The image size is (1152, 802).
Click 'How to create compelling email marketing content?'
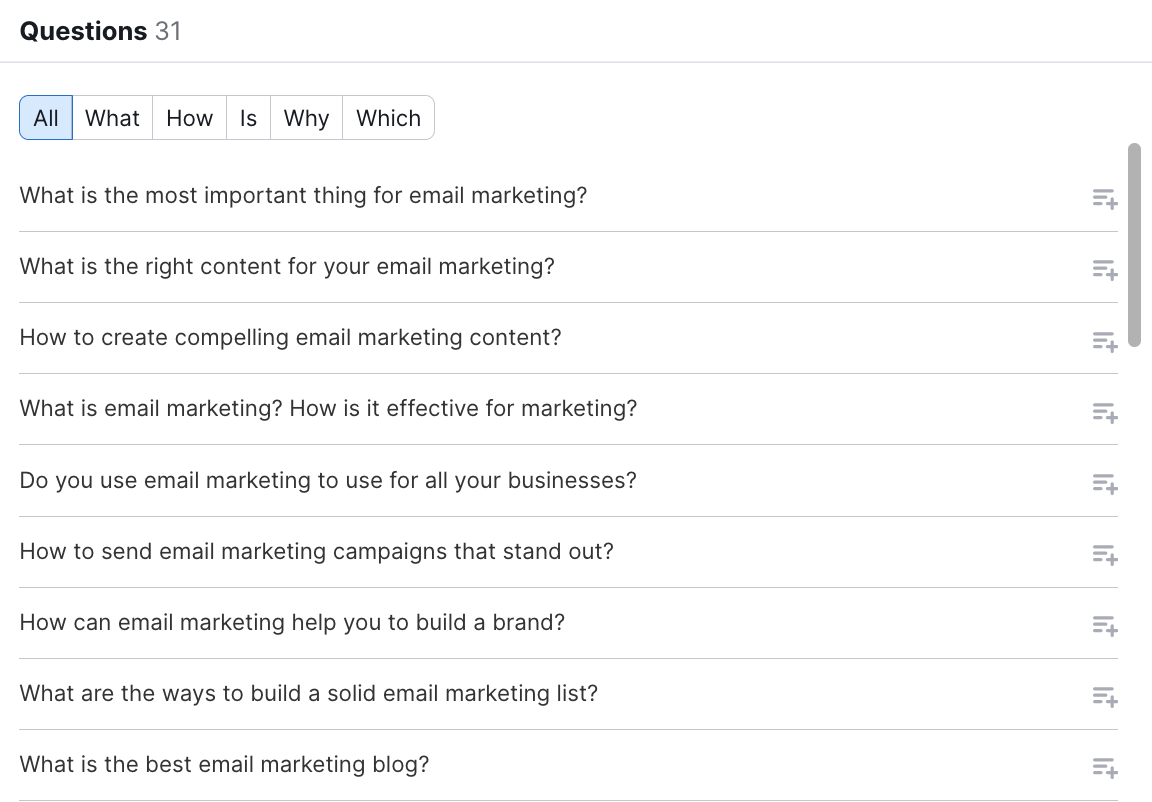coord(290,338)
